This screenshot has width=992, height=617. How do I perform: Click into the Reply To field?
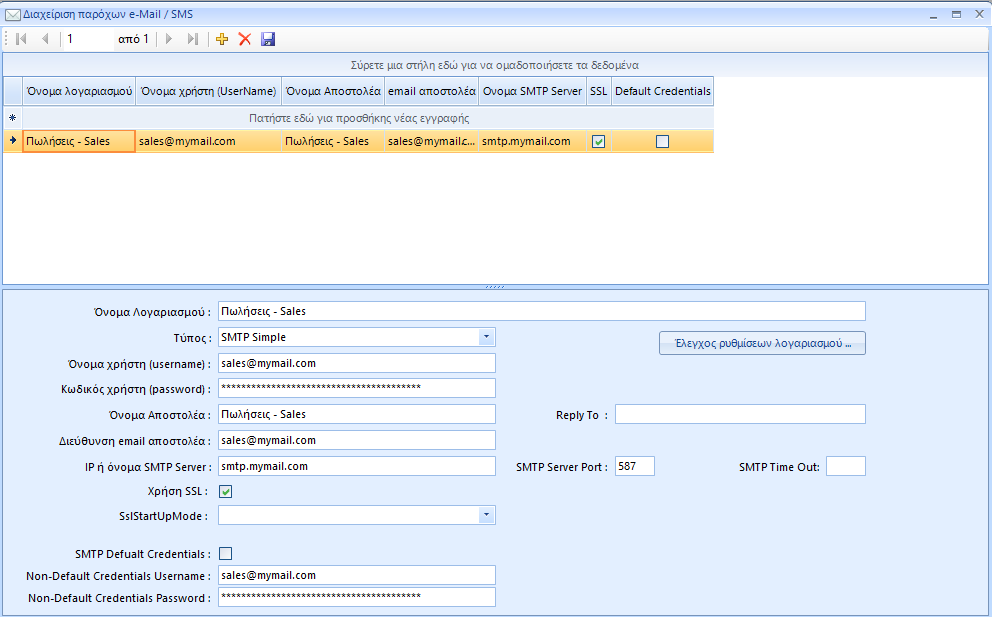tap(740, 414)
